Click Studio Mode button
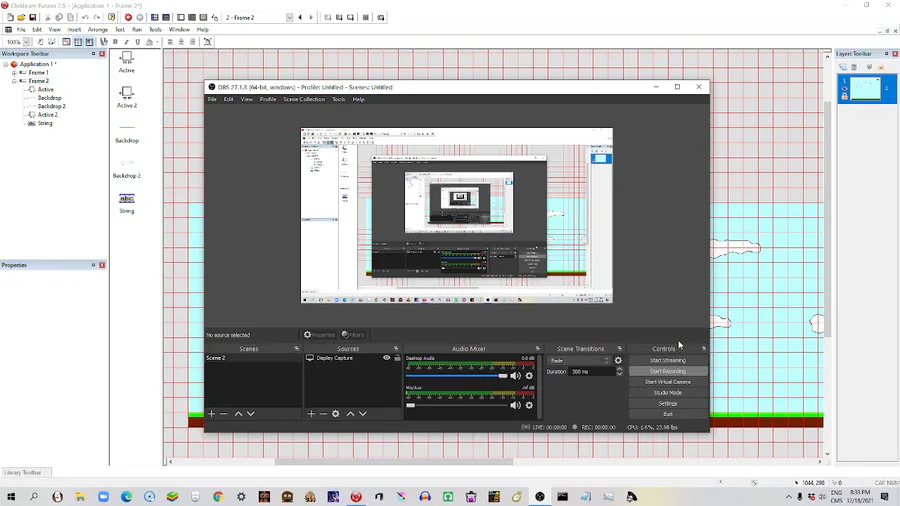 [668, 393]
